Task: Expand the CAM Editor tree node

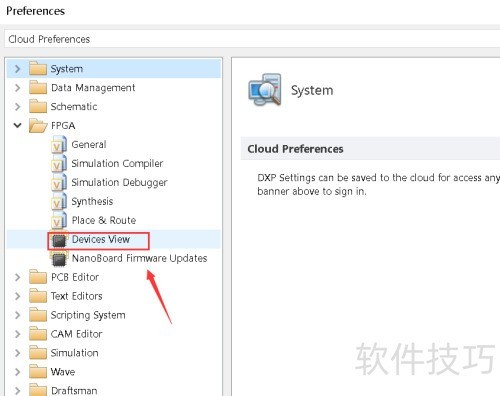Action: pyautogui.click(x=17, y=334)
